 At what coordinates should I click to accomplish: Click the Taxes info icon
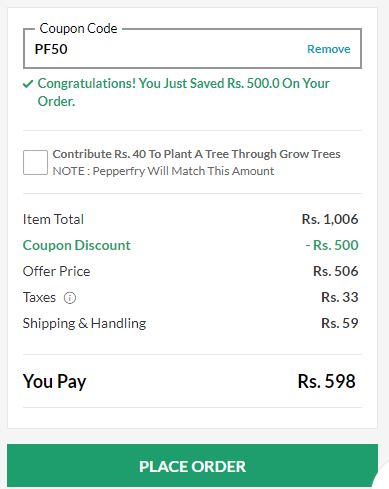pos(70,297)
